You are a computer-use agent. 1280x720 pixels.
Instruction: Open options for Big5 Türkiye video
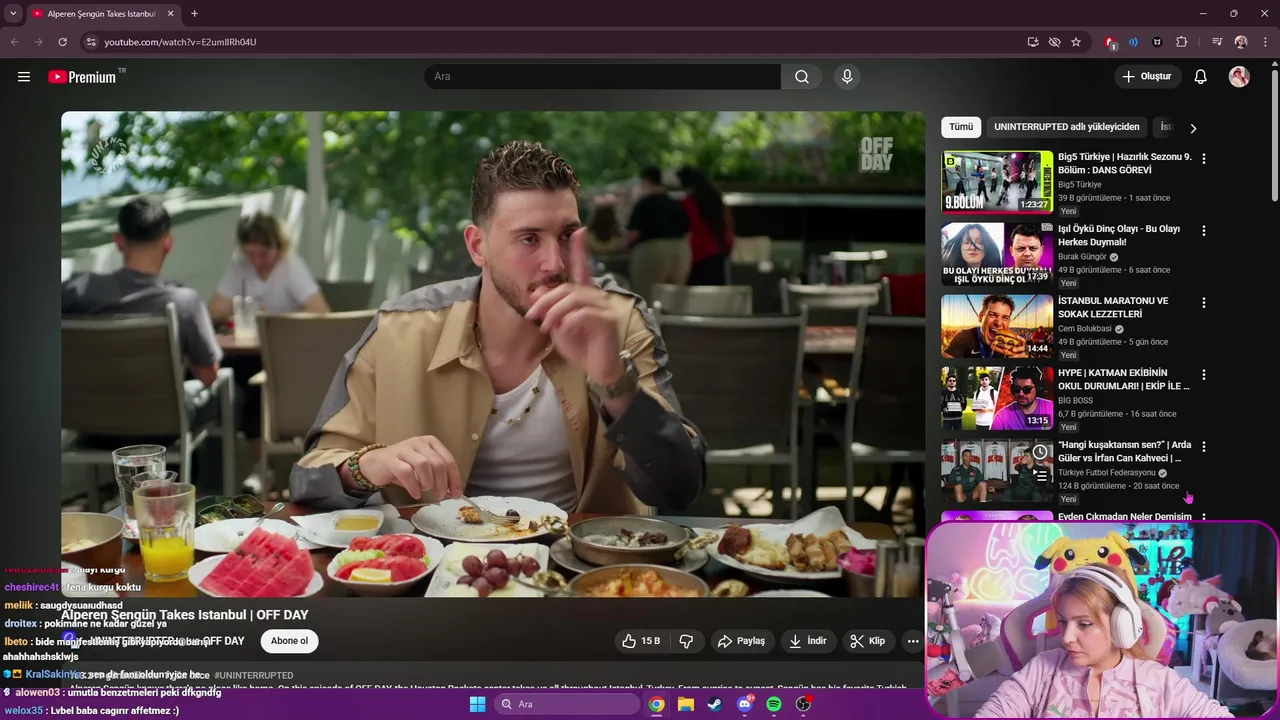1204,159
